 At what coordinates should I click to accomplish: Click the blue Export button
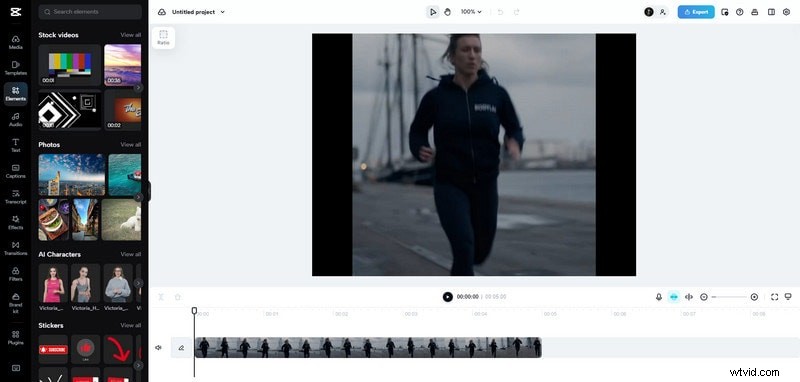point(696,12)
